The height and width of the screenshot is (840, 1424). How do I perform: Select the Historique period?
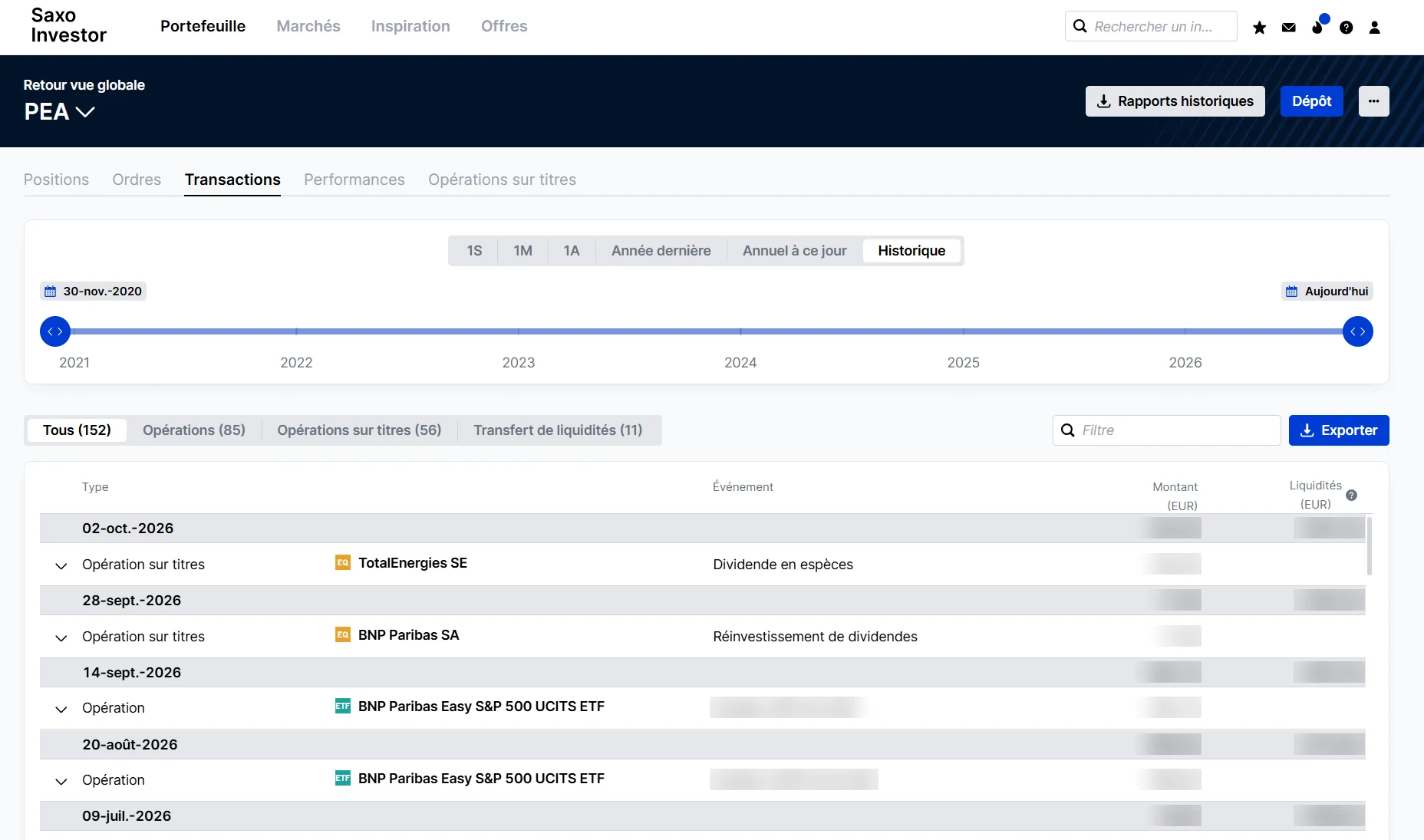click(911, 251)
